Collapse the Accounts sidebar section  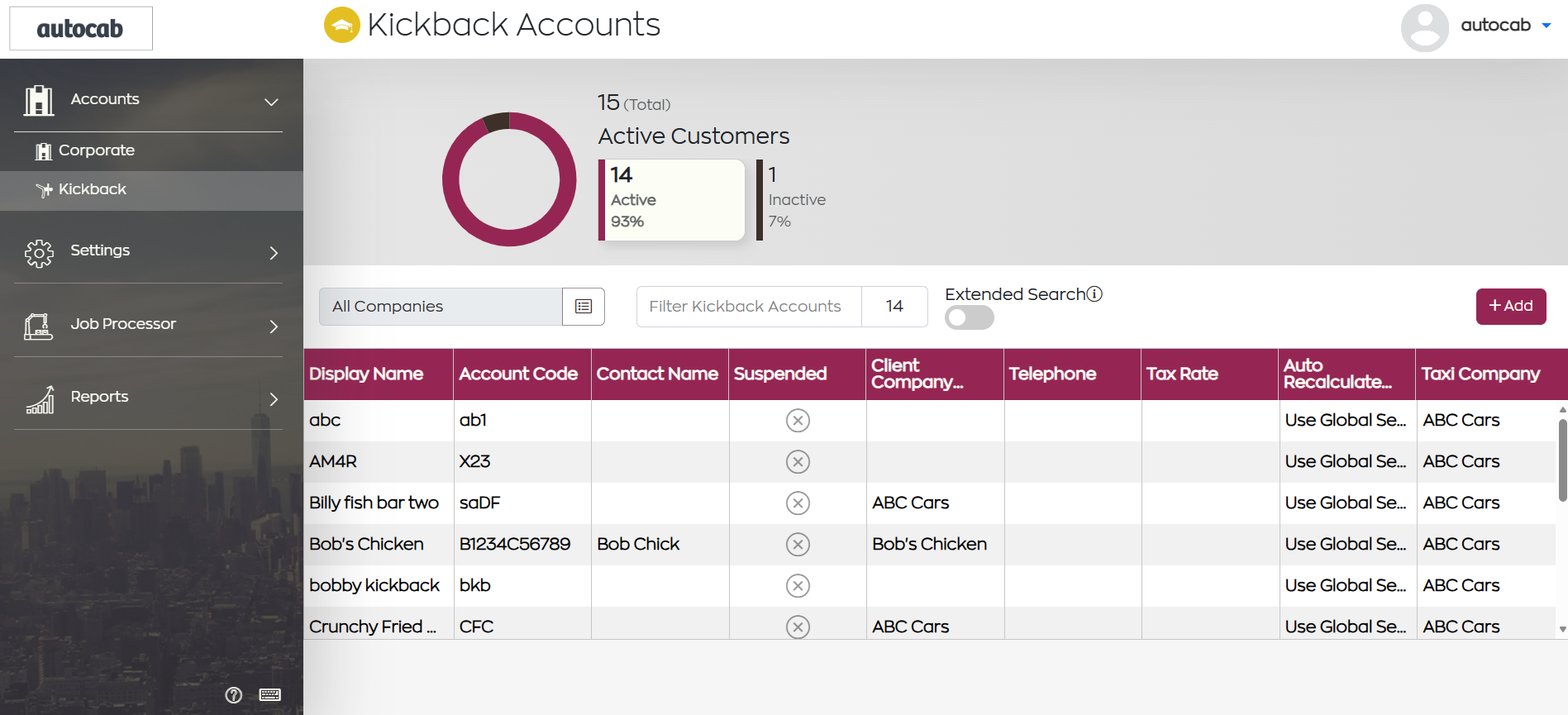pos(271,102)
